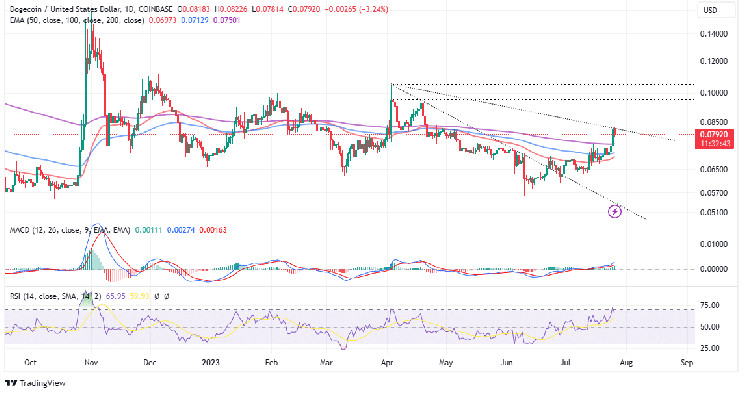This screenshot has height=395, width=745.
Task: Click the TradingView logo
Action: tap(35, 383)
